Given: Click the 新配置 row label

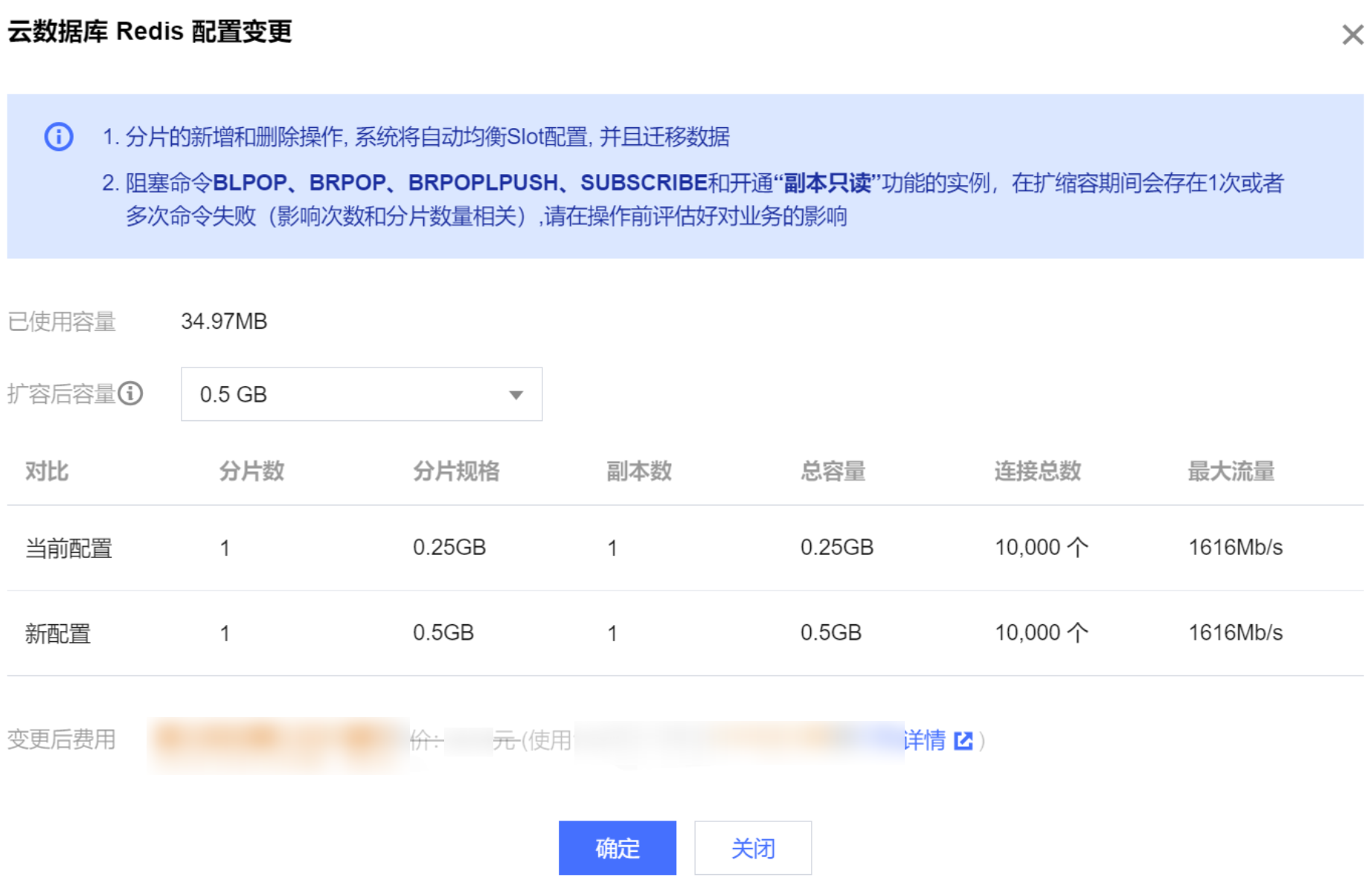Looking at the screenshot, I should [58, 634].
